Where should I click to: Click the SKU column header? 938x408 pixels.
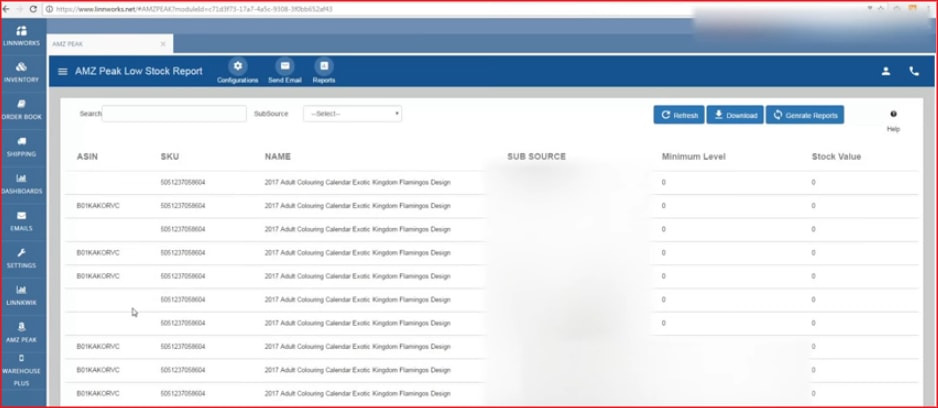(170, 157)
